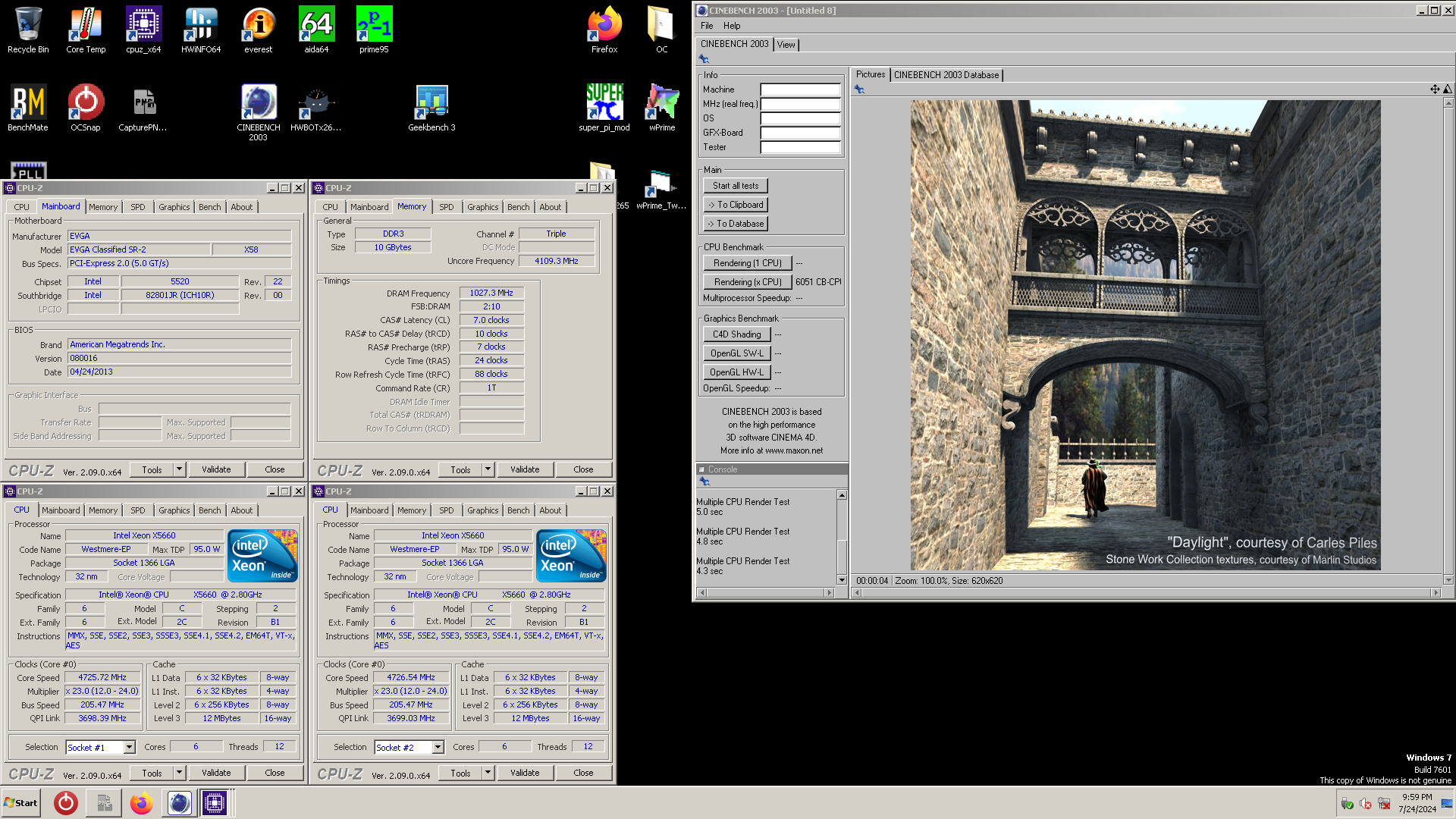Open About tab in Socket #2 CPU-Z window
The height and width of the screenshot is (819, 1456).
click(x=551, y=510)
